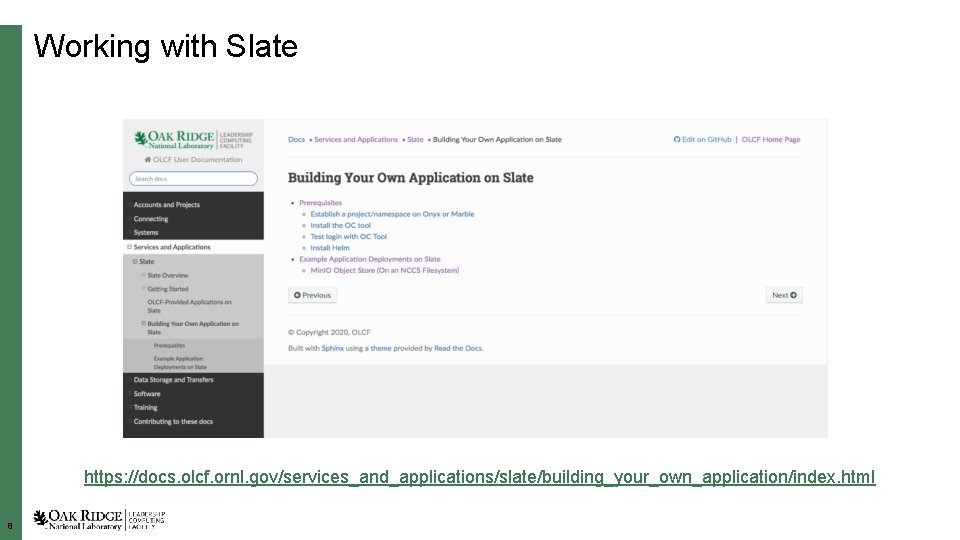Screen dimensions: 960x540
Task: Open the OLCF Home Page link
Action: tap(771, 140)
